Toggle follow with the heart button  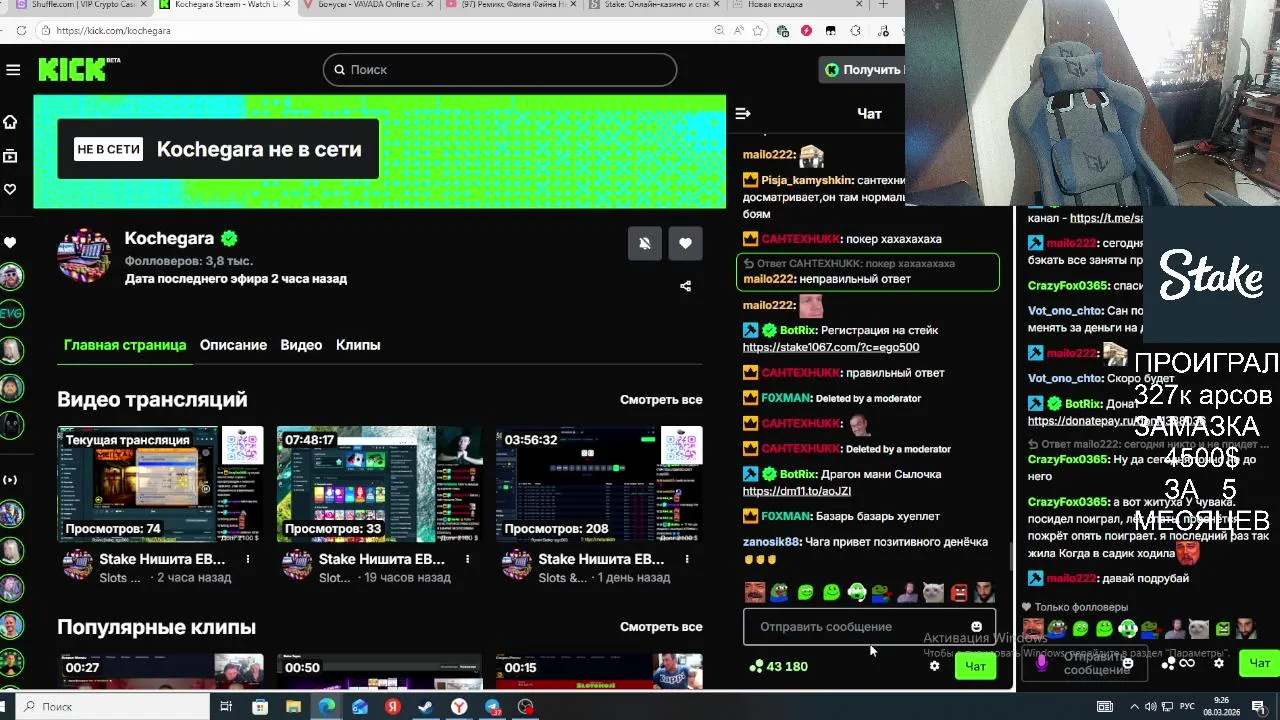click(685, 243)
